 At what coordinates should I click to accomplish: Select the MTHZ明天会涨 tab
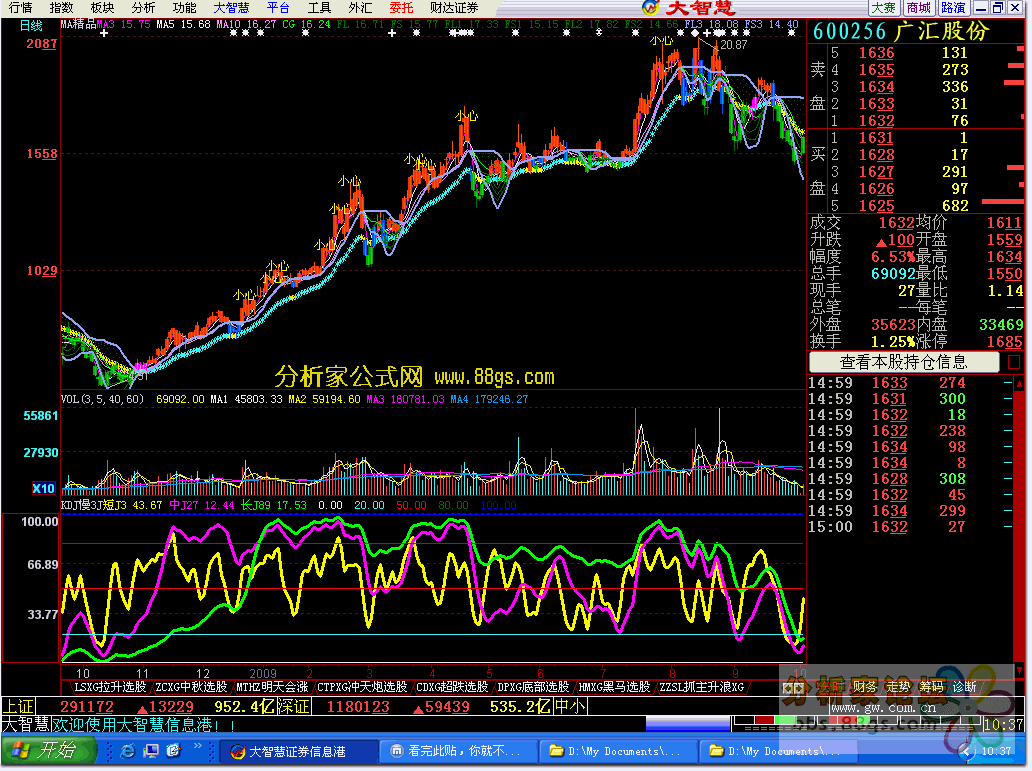coord(271,687)
